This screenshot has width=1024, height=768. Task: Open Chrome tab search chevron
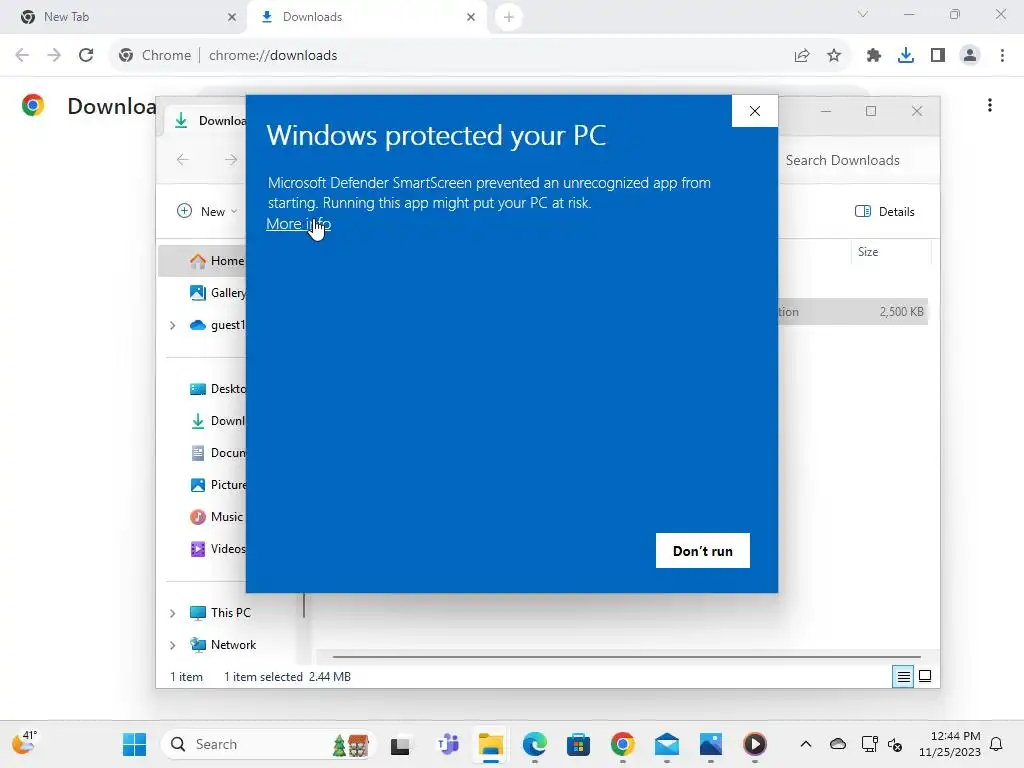(x=863, y=14)
